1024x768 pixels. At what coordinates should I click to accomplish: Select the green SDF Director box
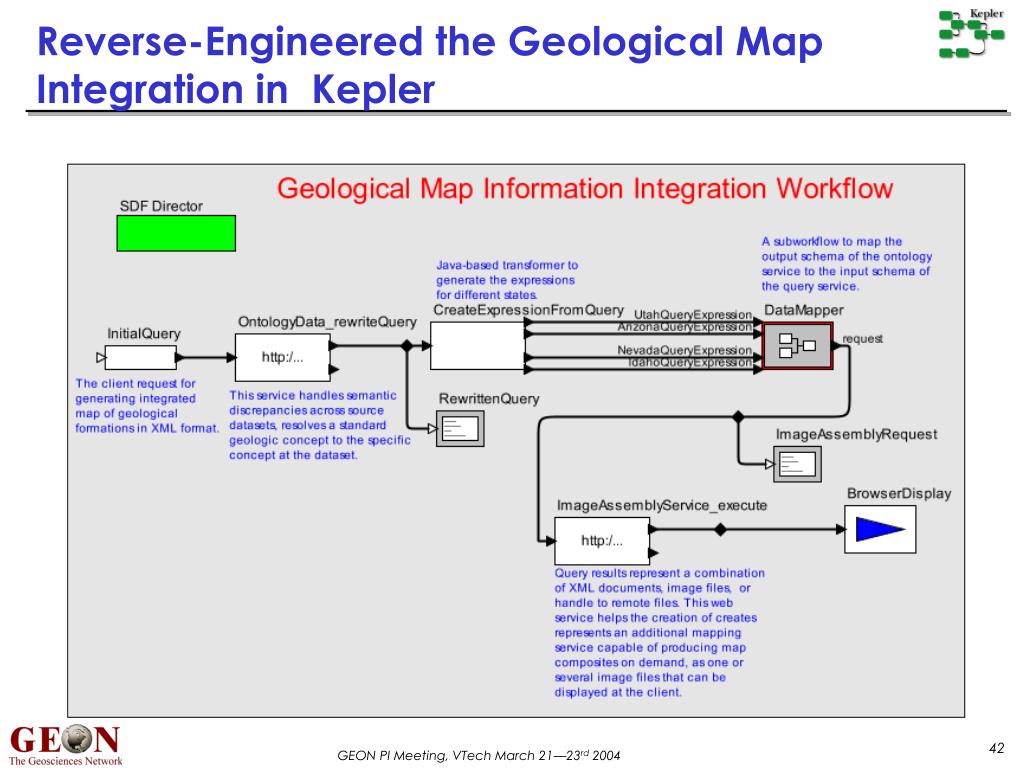click(x=176, y=233)
